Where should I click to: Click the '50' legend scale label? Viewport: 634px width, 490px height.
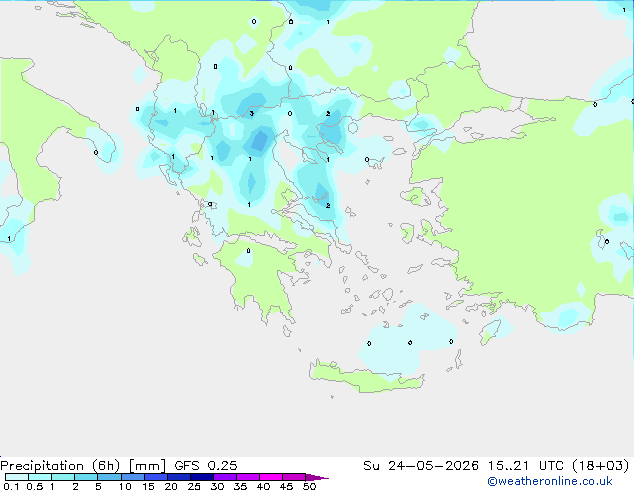coord(309,486)
